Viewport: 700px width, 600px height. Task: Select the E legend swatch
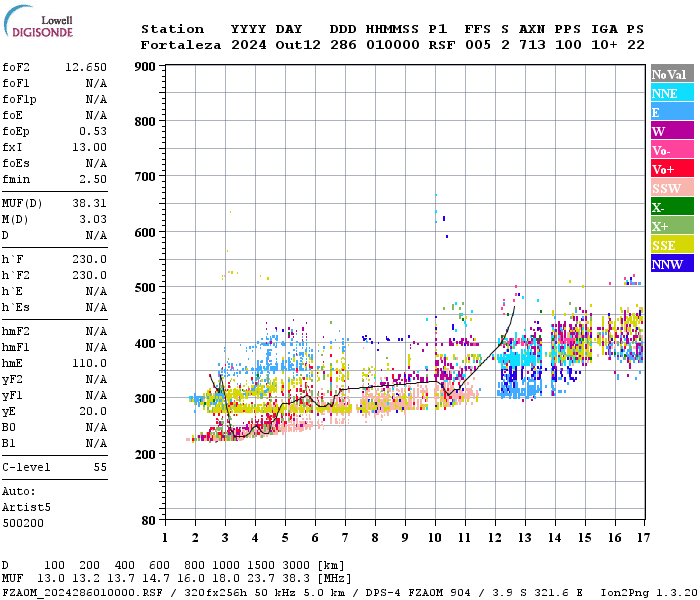[x=672, y=112]
